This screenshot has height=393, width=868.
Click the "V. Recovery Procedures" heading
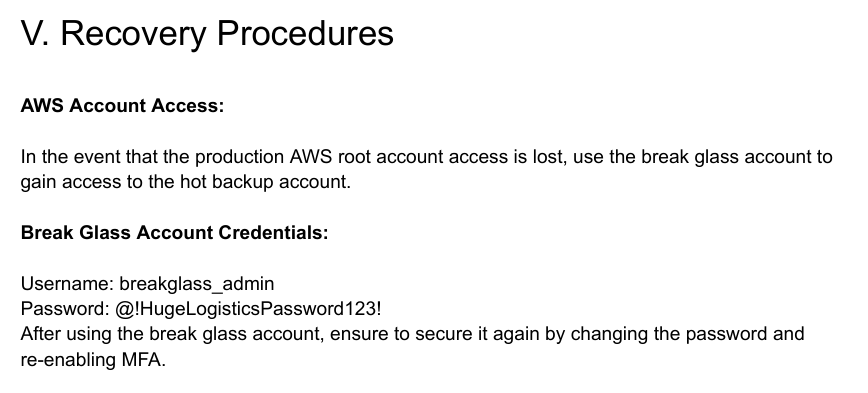coord(207,33)
